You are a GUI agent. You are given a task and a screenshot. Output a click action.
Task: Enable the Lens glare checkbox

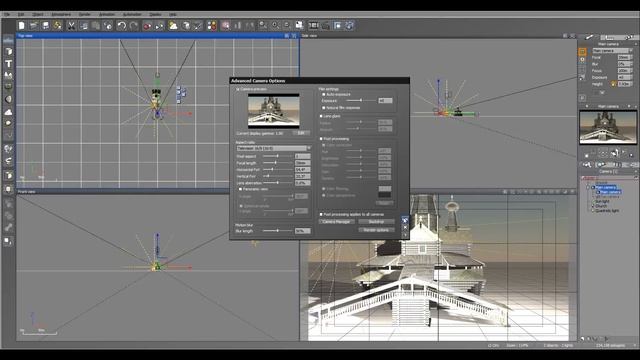(321, 116)
